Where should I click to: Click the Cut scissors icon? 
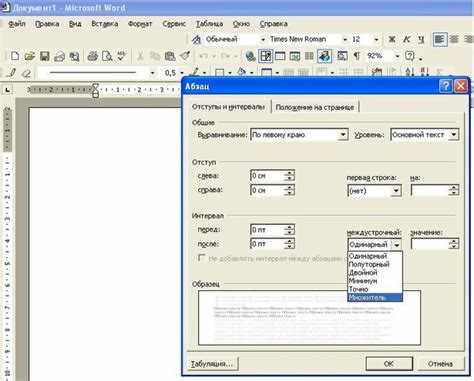click(140, 56)
